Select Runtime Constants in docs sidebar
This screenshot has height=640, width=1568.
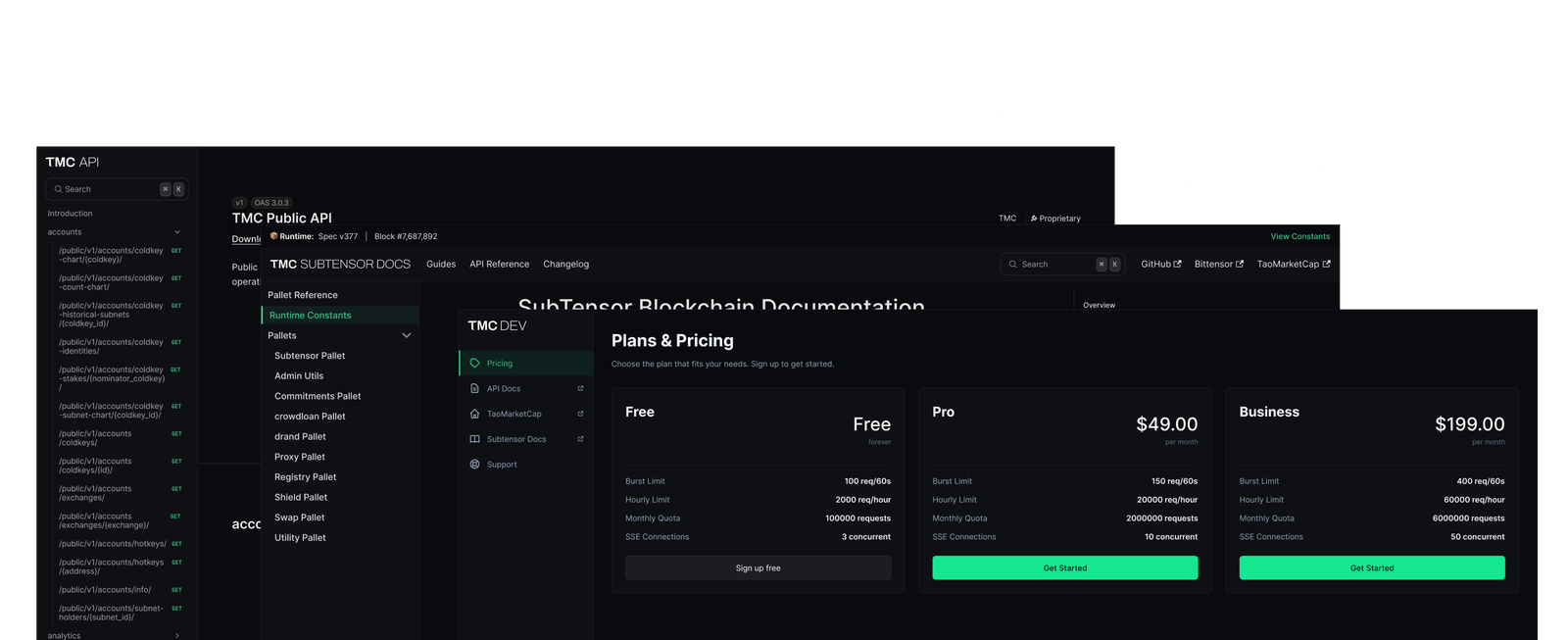coord(340,315)
